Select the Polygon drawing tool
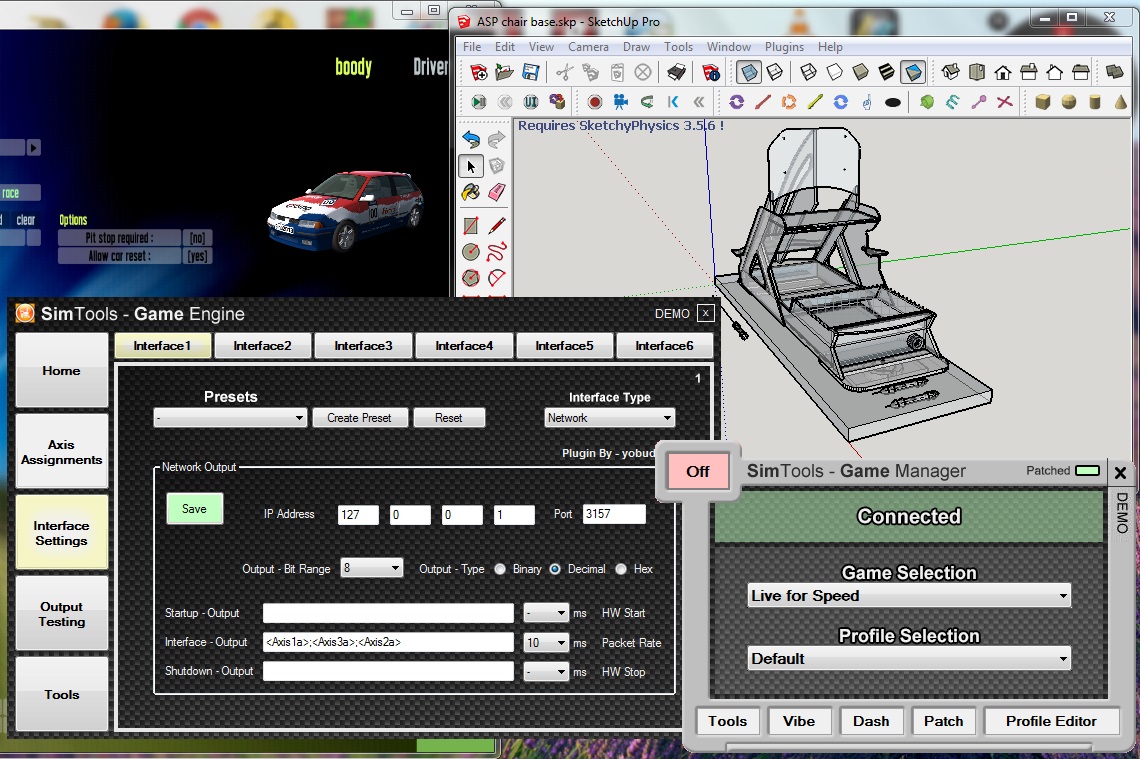This screenshot has width=1140, height=759. (471, 278)
